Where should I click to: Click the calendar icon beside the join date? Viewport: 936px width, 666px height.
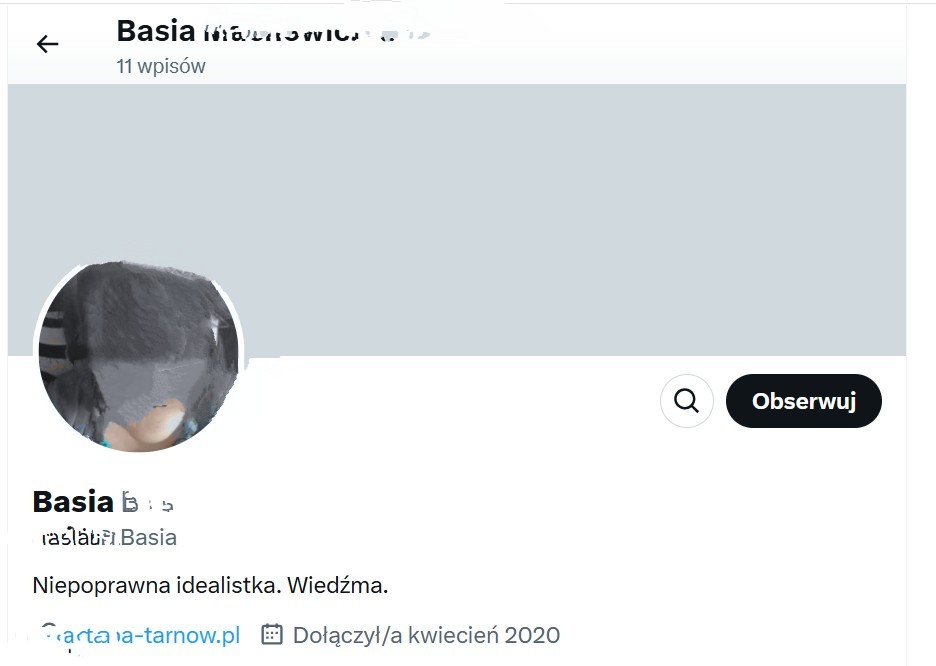[x=272, y=634]
